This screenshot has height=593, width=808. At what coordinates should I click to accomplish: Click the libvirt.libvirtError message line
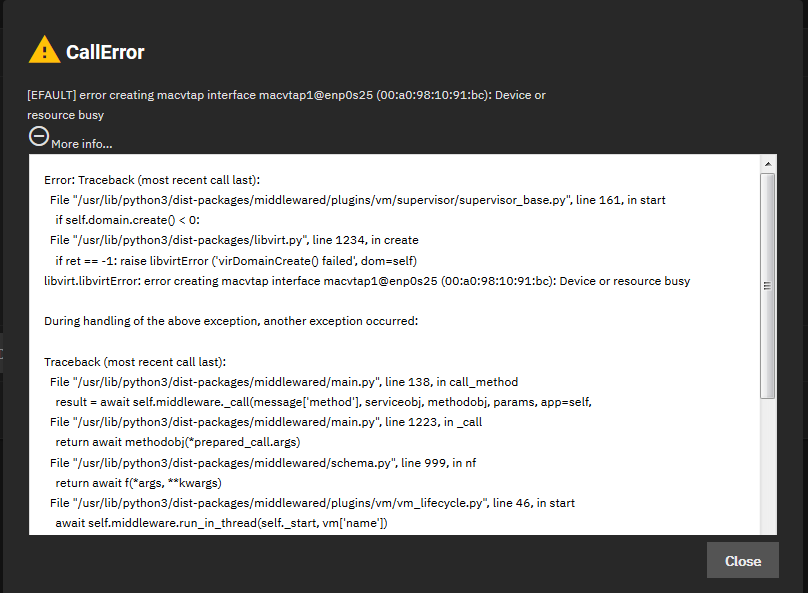(x=367, y=281)
